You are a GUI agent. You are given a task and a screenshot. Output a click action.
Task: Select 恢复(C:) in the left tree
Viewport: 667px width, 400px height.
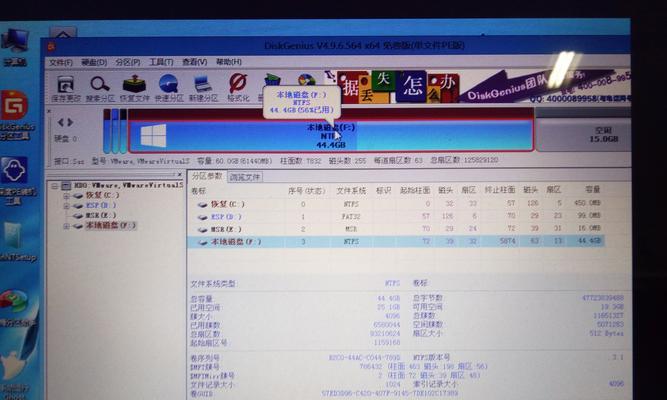(x=102, y=195)
